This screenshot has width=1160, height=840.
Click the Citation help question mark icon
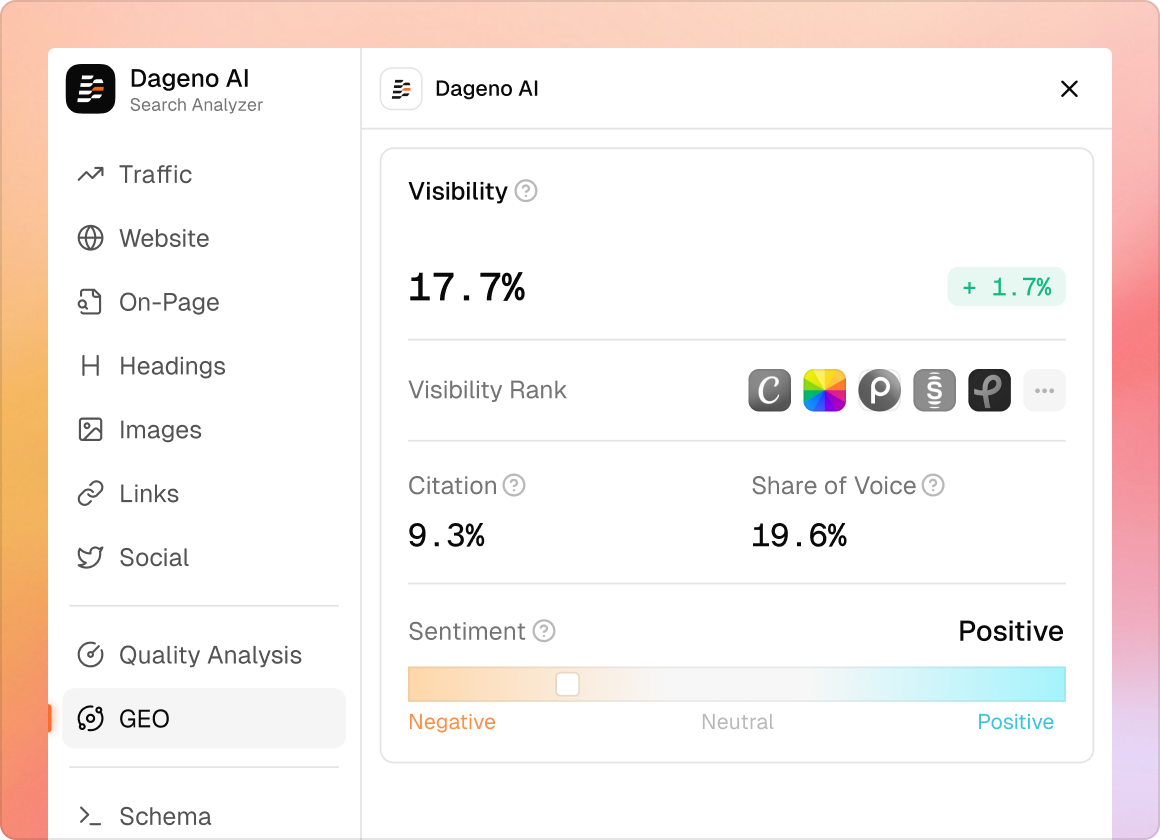click(514, 486)
